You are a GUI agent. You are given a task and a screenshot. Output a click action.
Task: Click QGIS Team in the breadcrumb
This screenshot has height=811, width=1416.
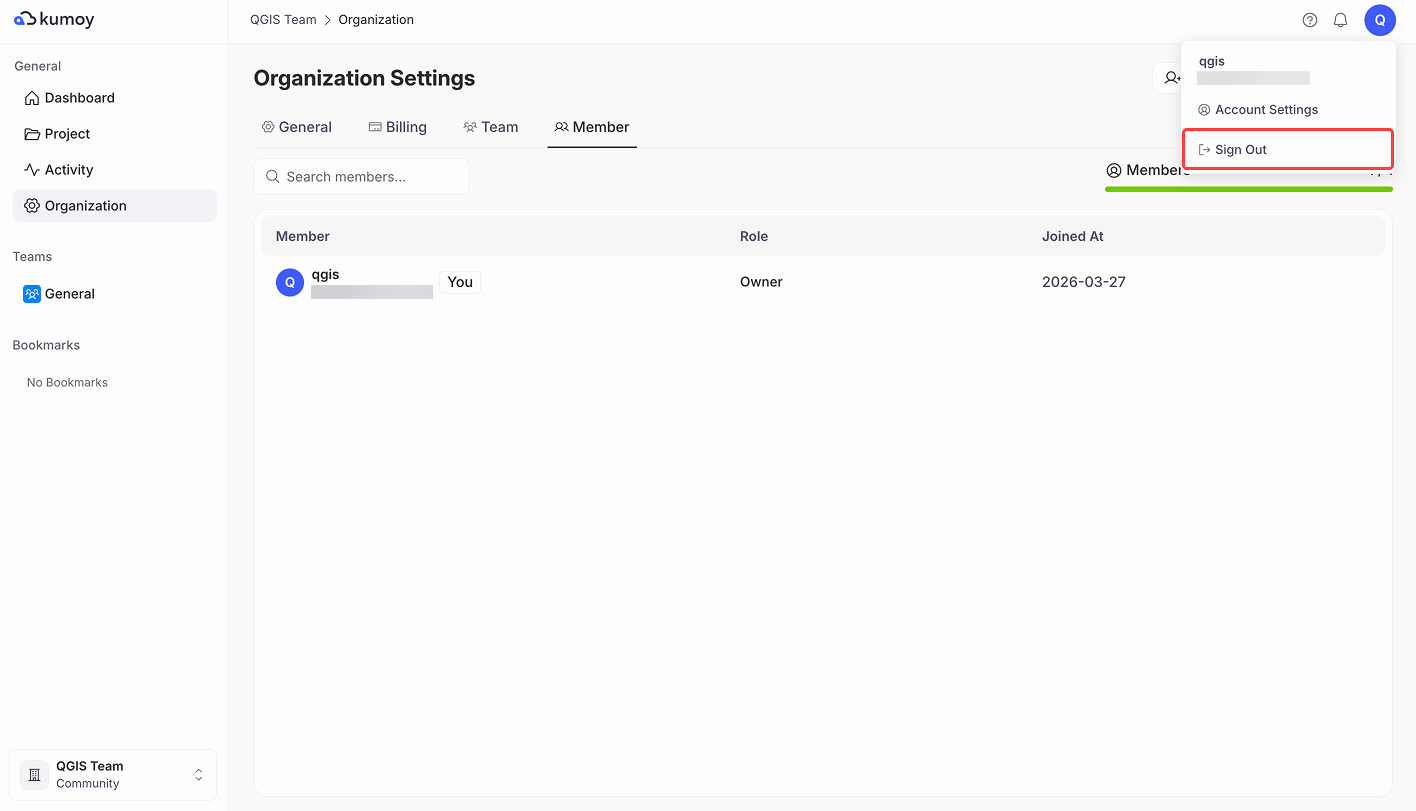283,20
